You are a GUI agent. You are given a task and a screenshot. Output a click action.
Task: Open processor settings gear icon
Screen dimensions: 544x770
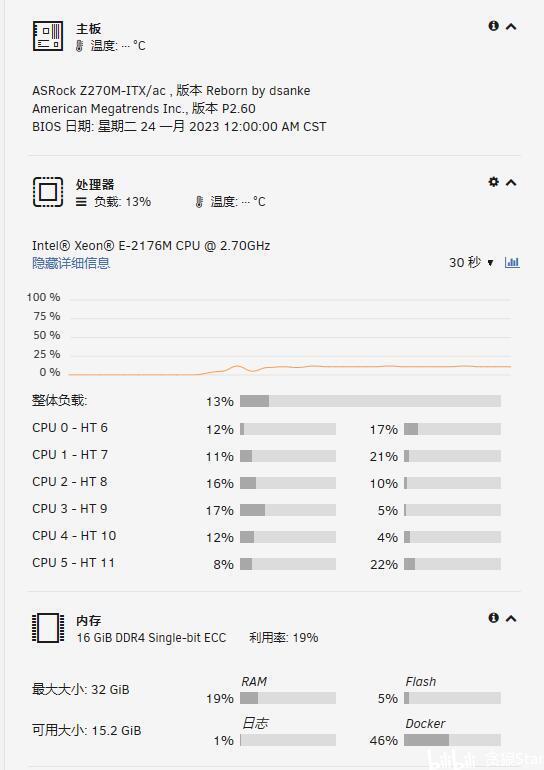point(493,182)
